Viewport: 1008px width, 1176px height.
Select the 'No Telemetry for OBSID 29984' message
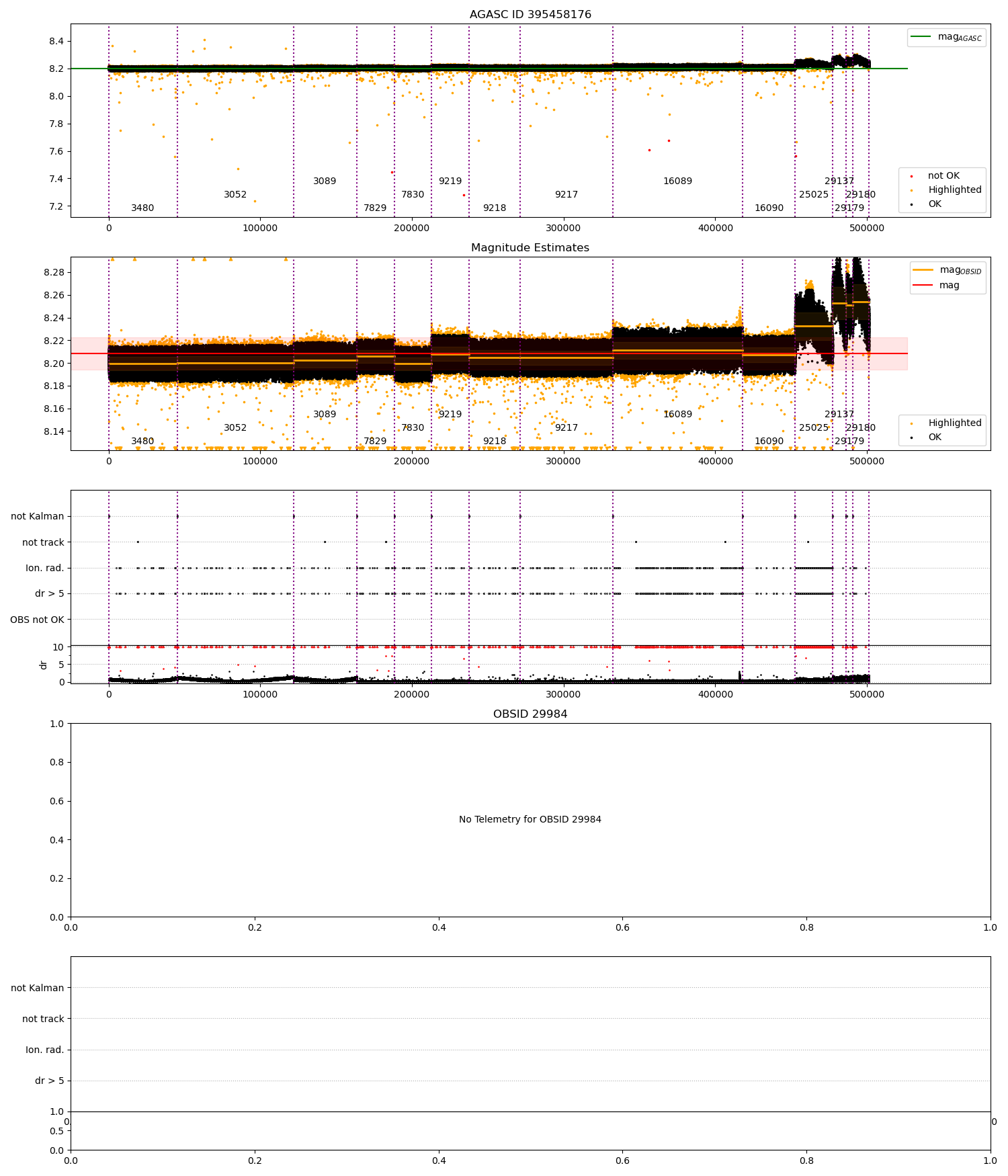pos(530,820)
